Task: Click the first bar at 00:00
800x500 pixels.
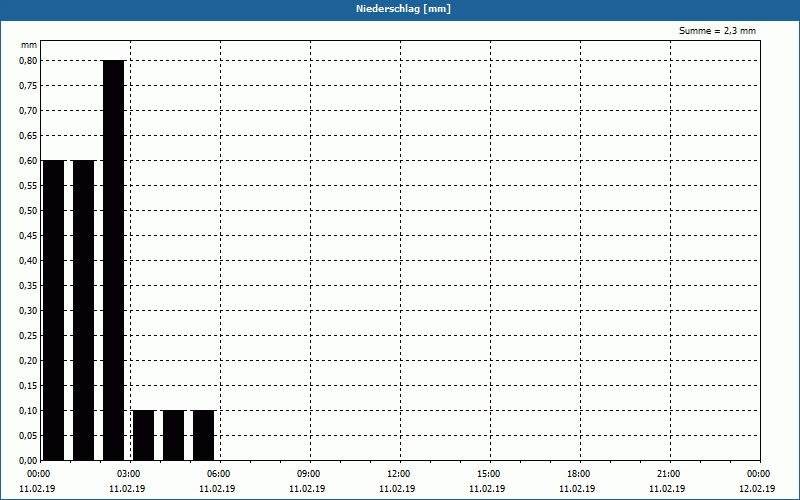Action: [53, 310]
